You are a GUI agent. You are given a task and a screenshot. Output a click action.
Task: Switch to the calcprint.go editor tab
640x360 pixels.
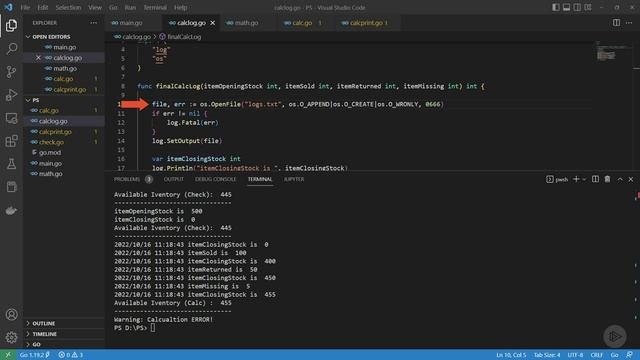(367, 23)
